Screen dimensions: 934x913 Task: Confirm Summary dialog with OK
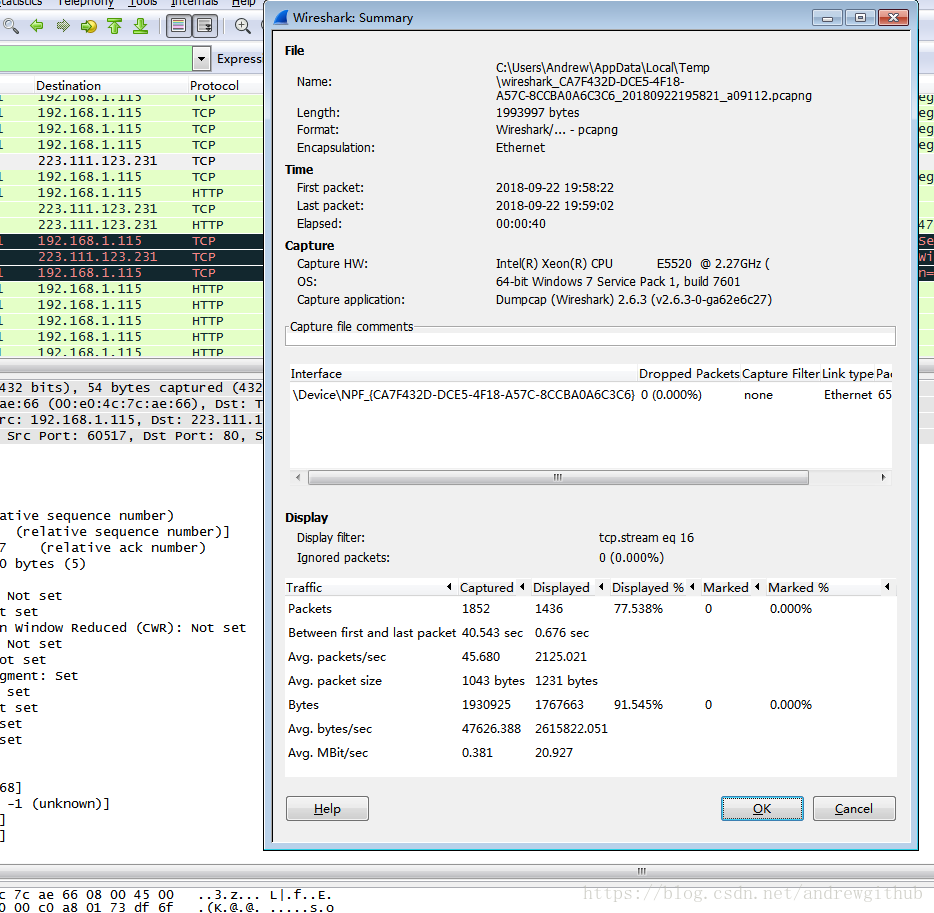coord(762,808)
